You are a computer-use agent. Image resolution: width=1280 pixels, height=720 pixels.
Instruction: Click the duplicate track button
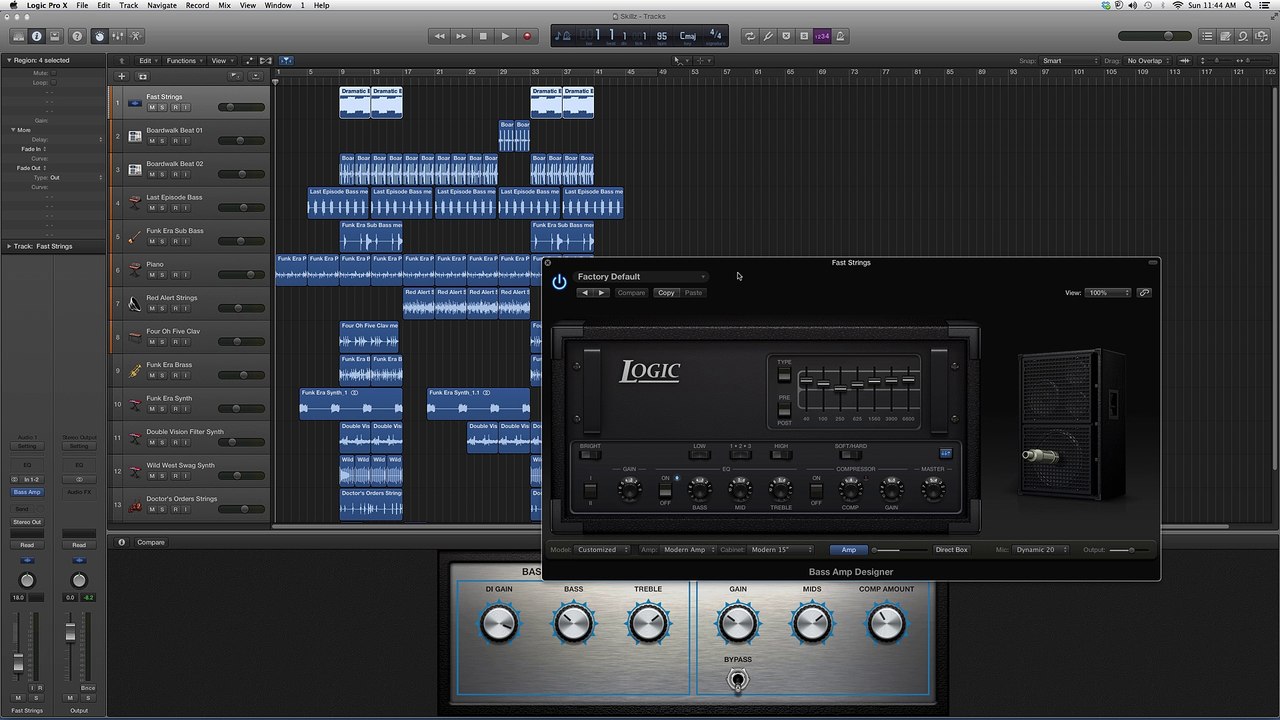[142, 76]
